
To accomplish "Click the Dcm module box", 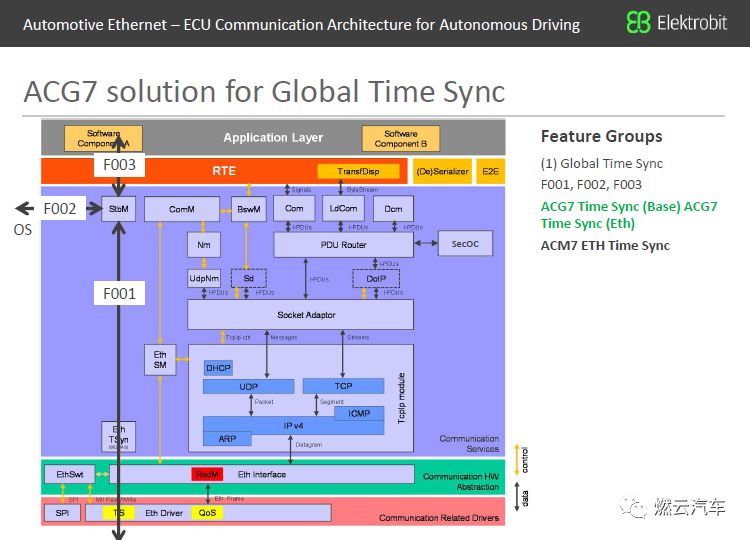I will coord(393,209).
